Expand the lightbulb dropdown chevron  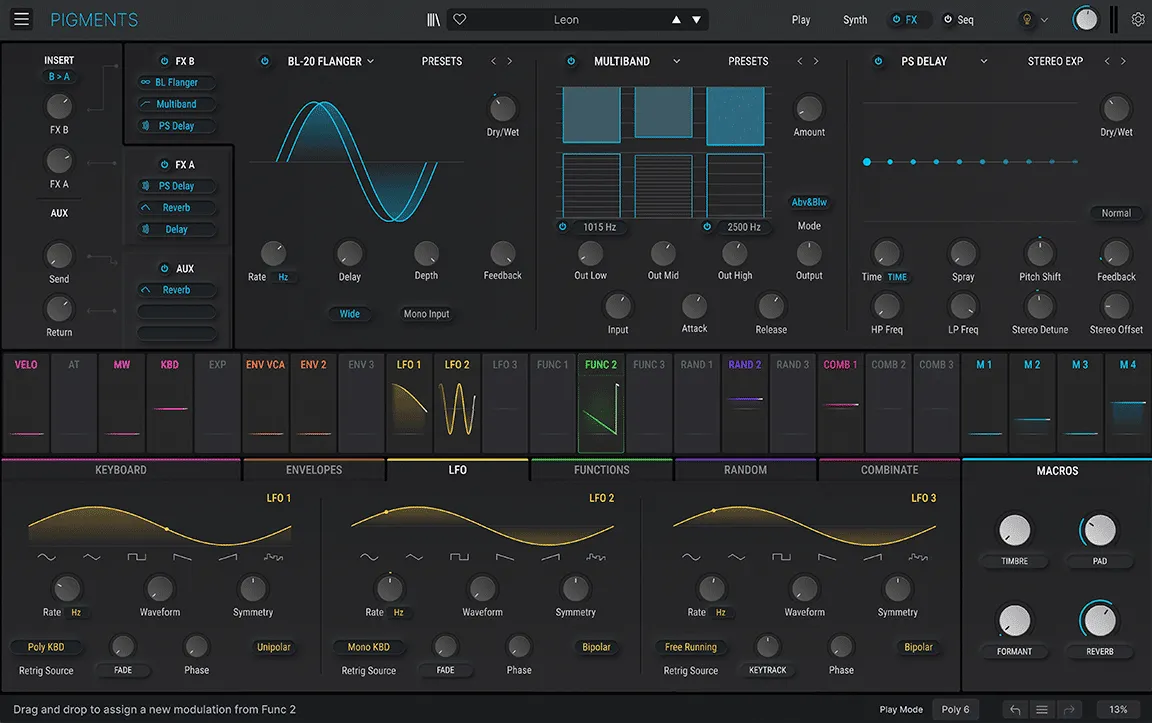(1044, 20)
